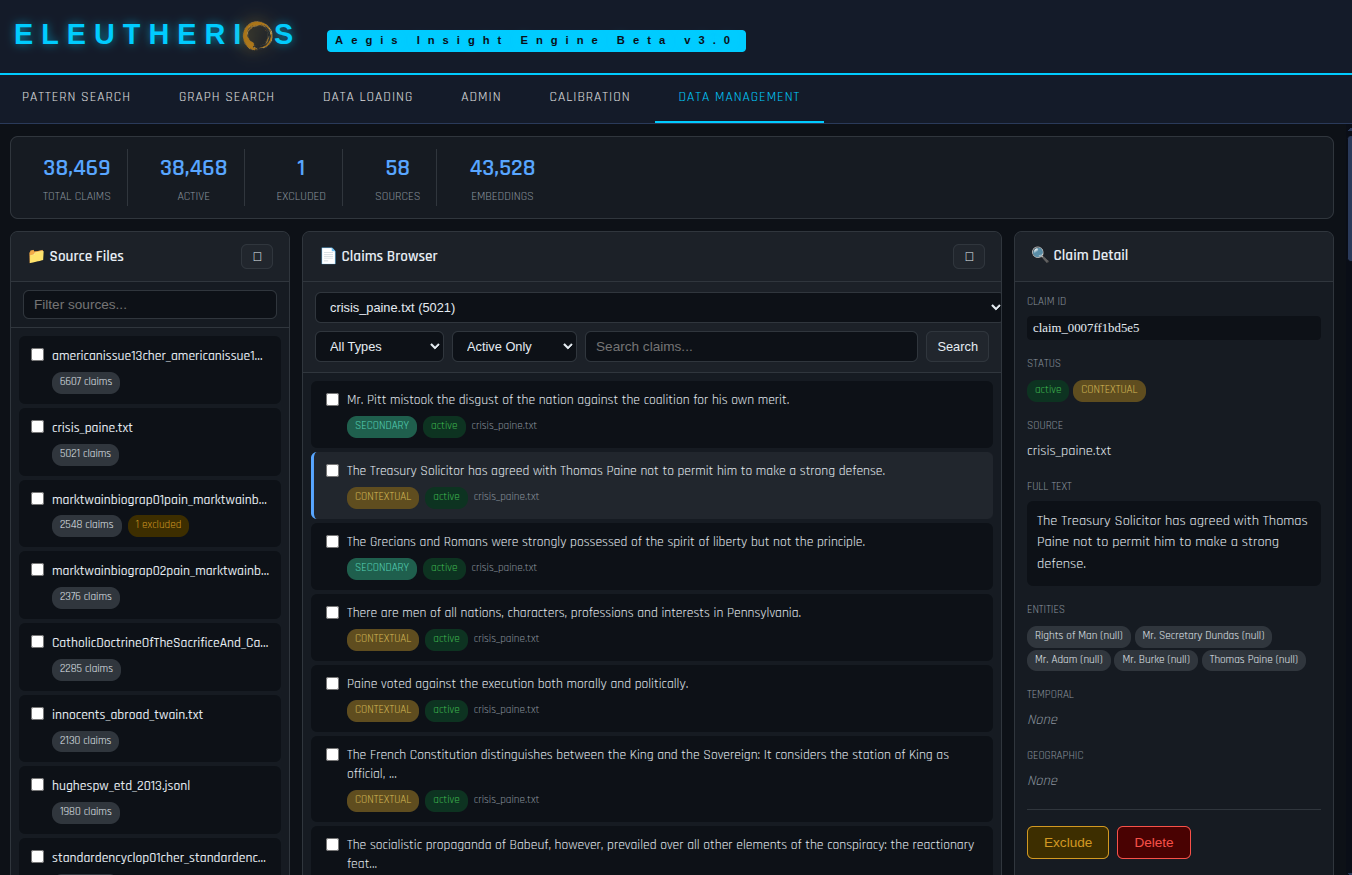Expand the All Types filter dropdown
The image size is (1352, 875).
[379, 347]
